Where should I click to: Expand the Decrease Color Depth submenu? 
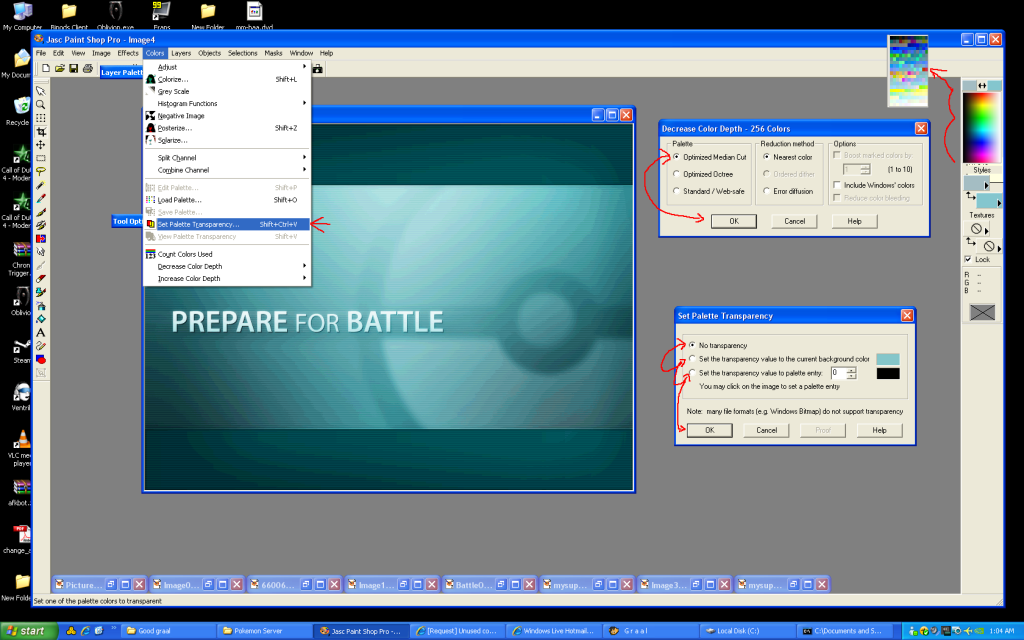[x=227, y=266]
